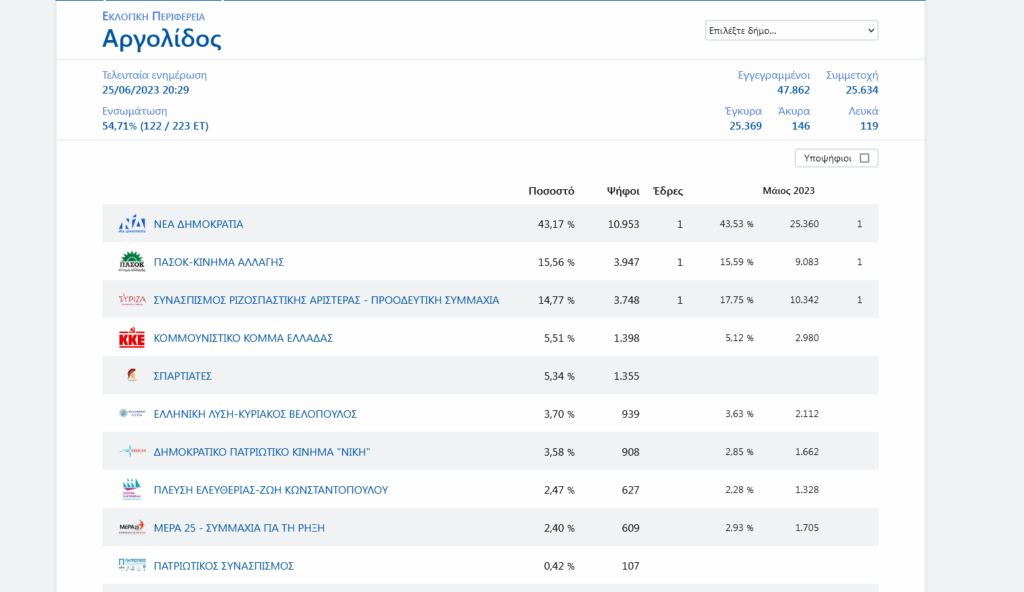Click the Νέα Δημοκρατία party logo
The height and width of the screenshot is (592, 1024).
pos(132,224)
